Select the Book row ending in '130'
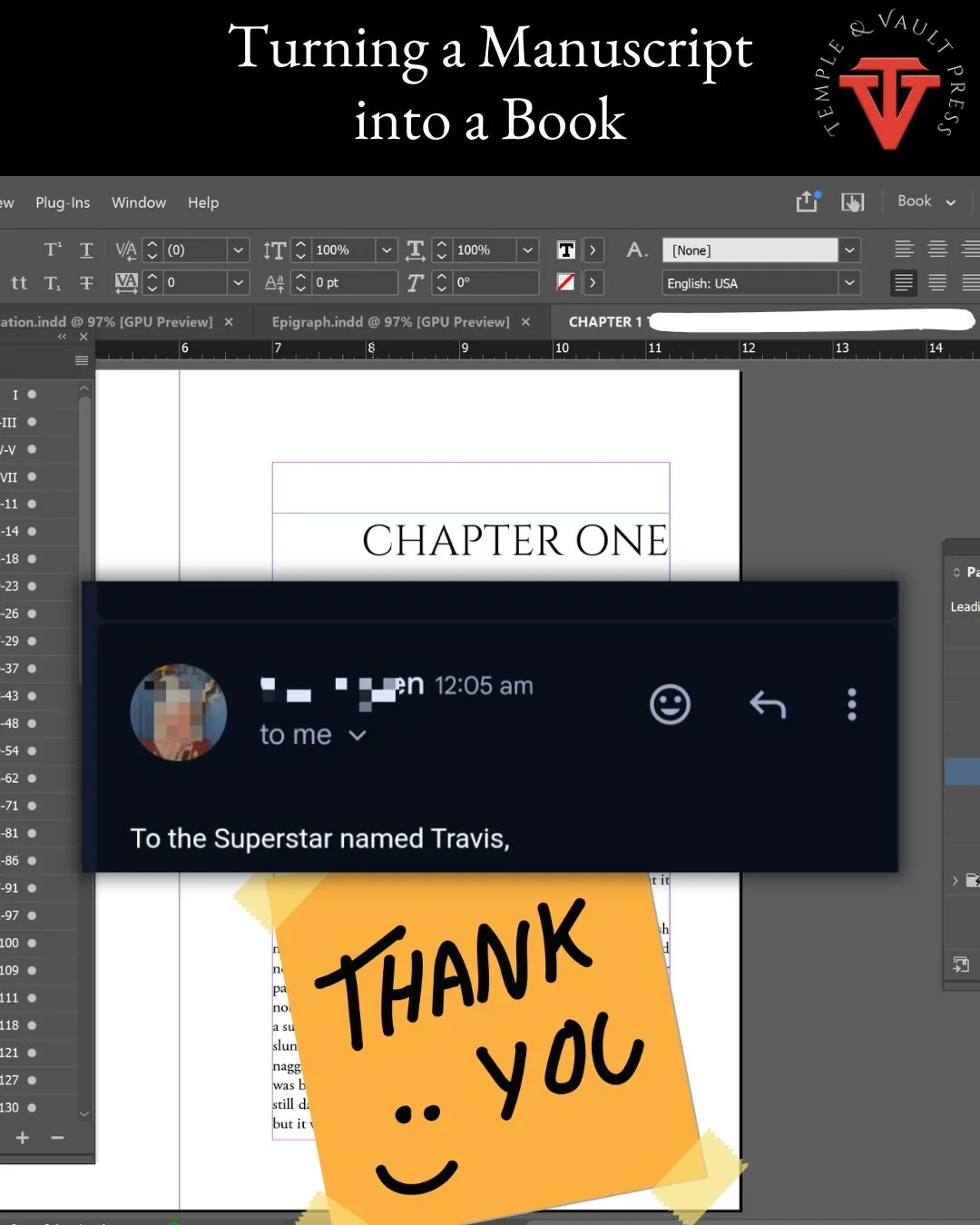 [40, 1108]
